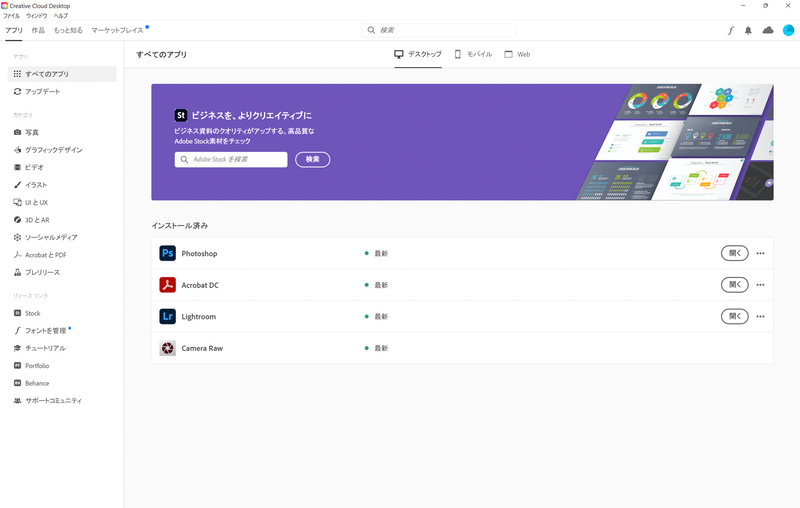800x508 pixels.
Task: Switch to the マーケットプレイス tab
Action: [117, 30]
